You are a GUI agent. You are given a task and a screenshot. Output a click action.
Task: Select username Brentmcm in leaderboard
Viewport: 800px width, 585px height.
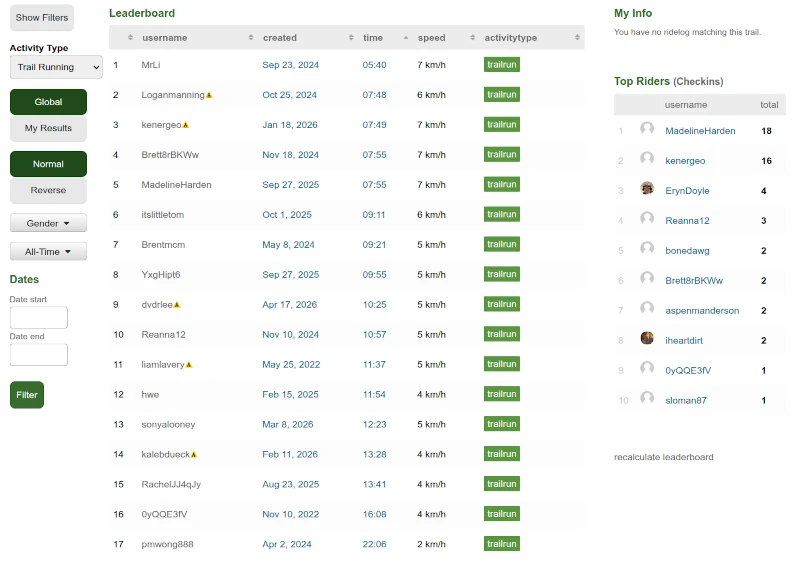[163, 245]
